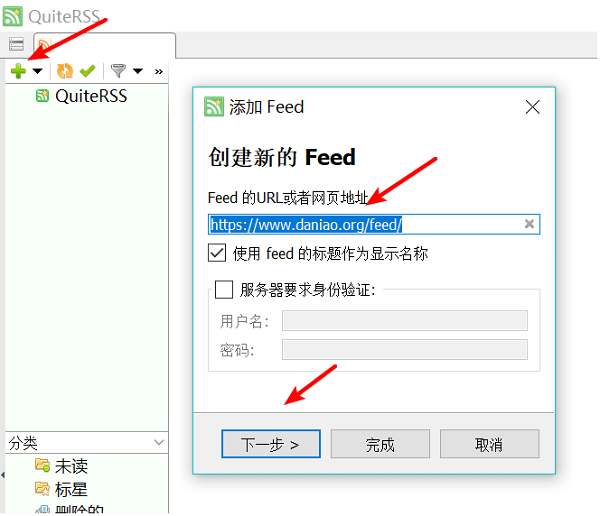Toggle use feed title as display name
The width and height of the screenshot is (600, 516).
(x=217, y=253)
